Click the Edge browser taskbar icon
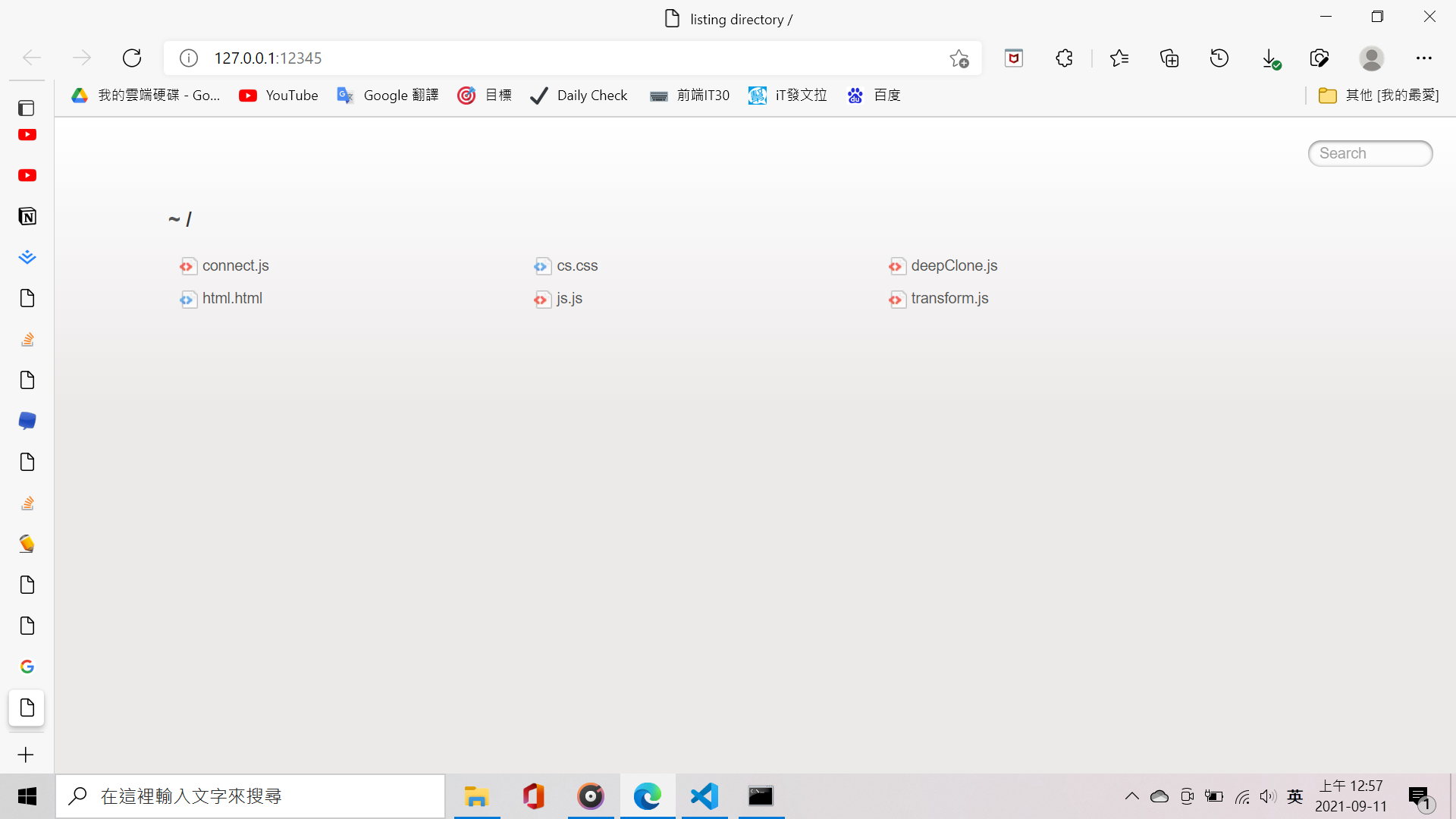The width and height of the screenshot is (1456, 819). [x=647, y=795]
